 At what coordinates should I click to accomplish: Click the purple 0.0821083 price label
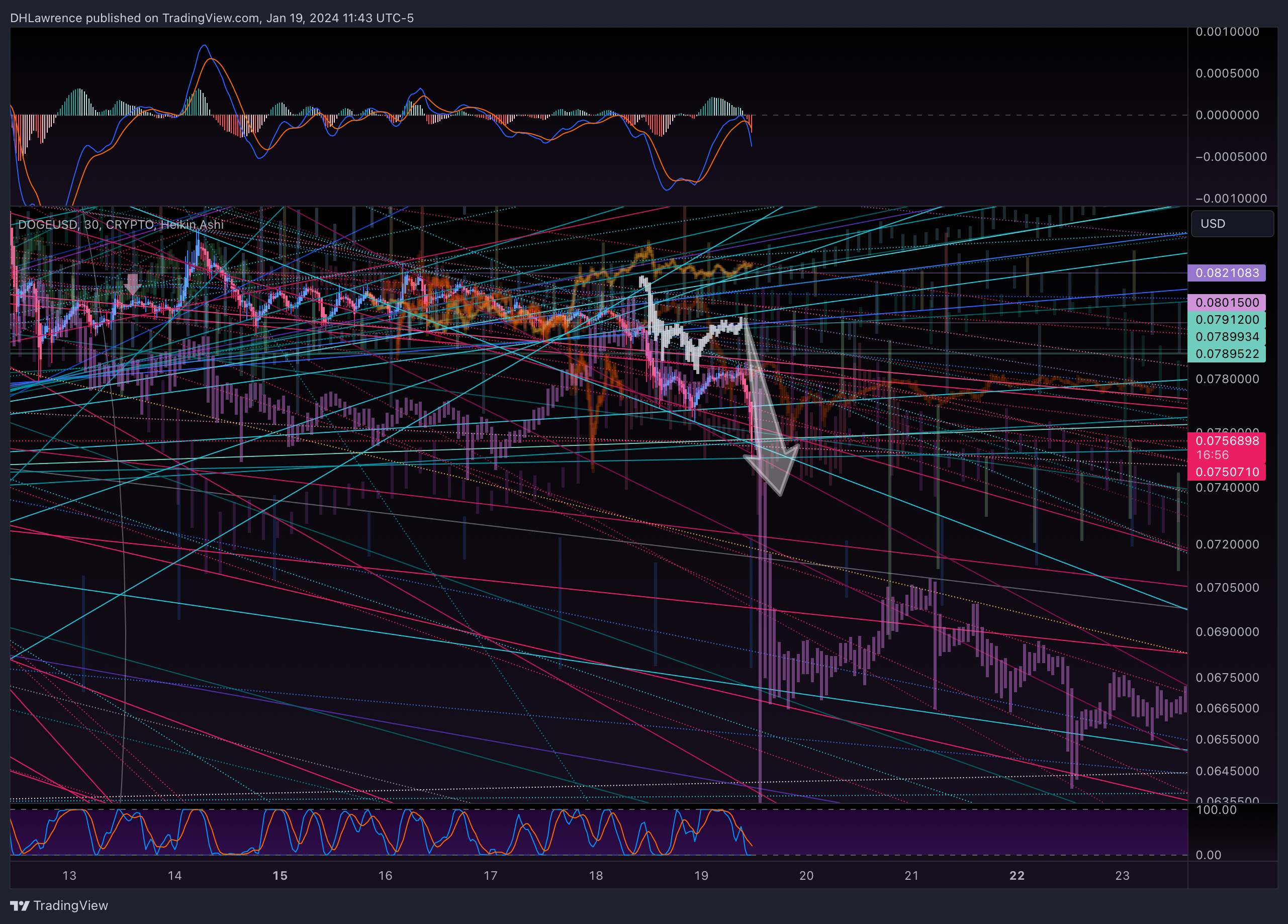[1227, 272]
